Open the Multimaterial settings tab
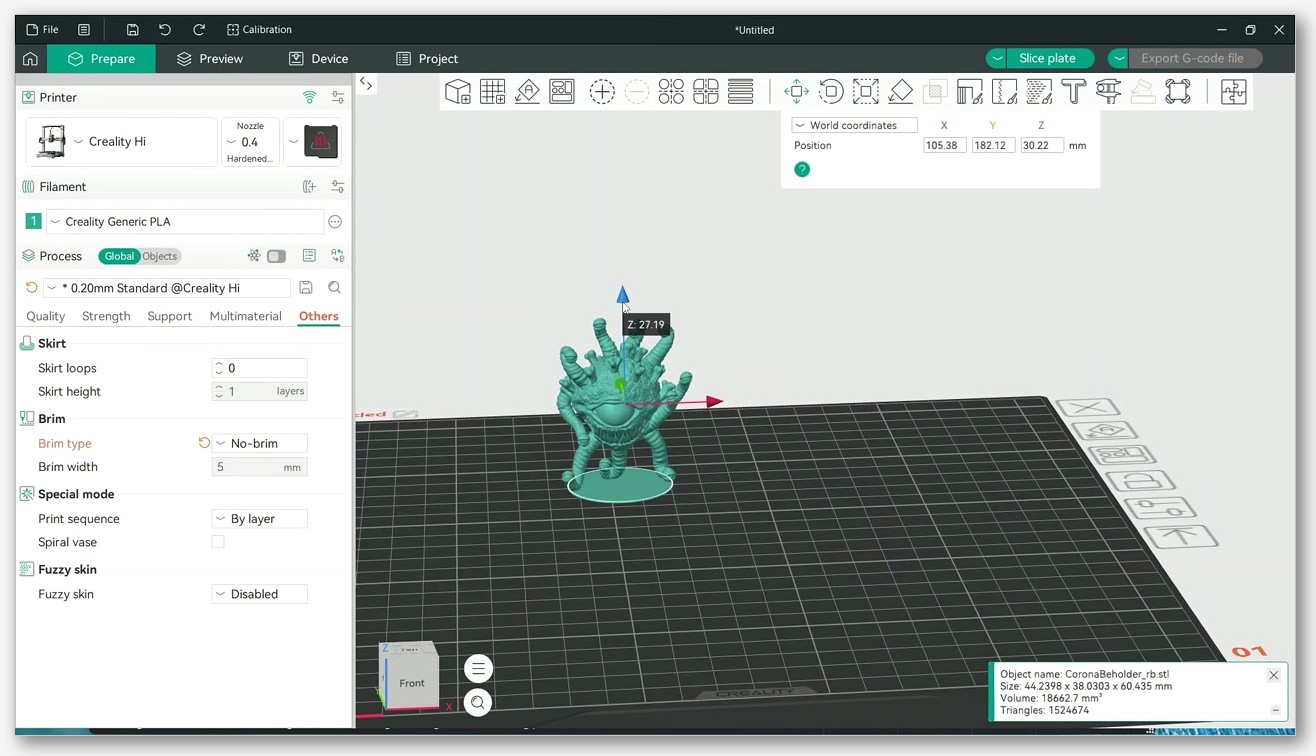Screen dimensions: 1316x756 pyautogui.click(x=245, y=316)
